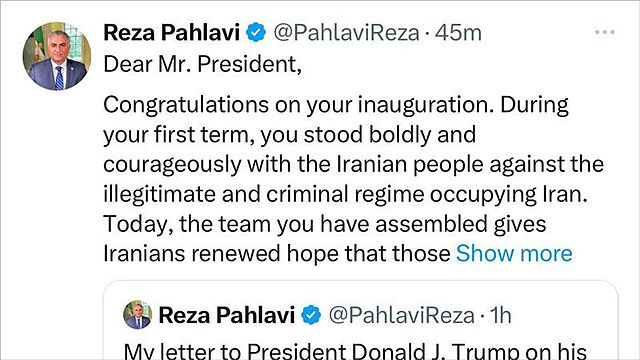Open the top Reza Pahlavi display name
The height and width of the screenshot is (360, 640).
tap(171, 33)
